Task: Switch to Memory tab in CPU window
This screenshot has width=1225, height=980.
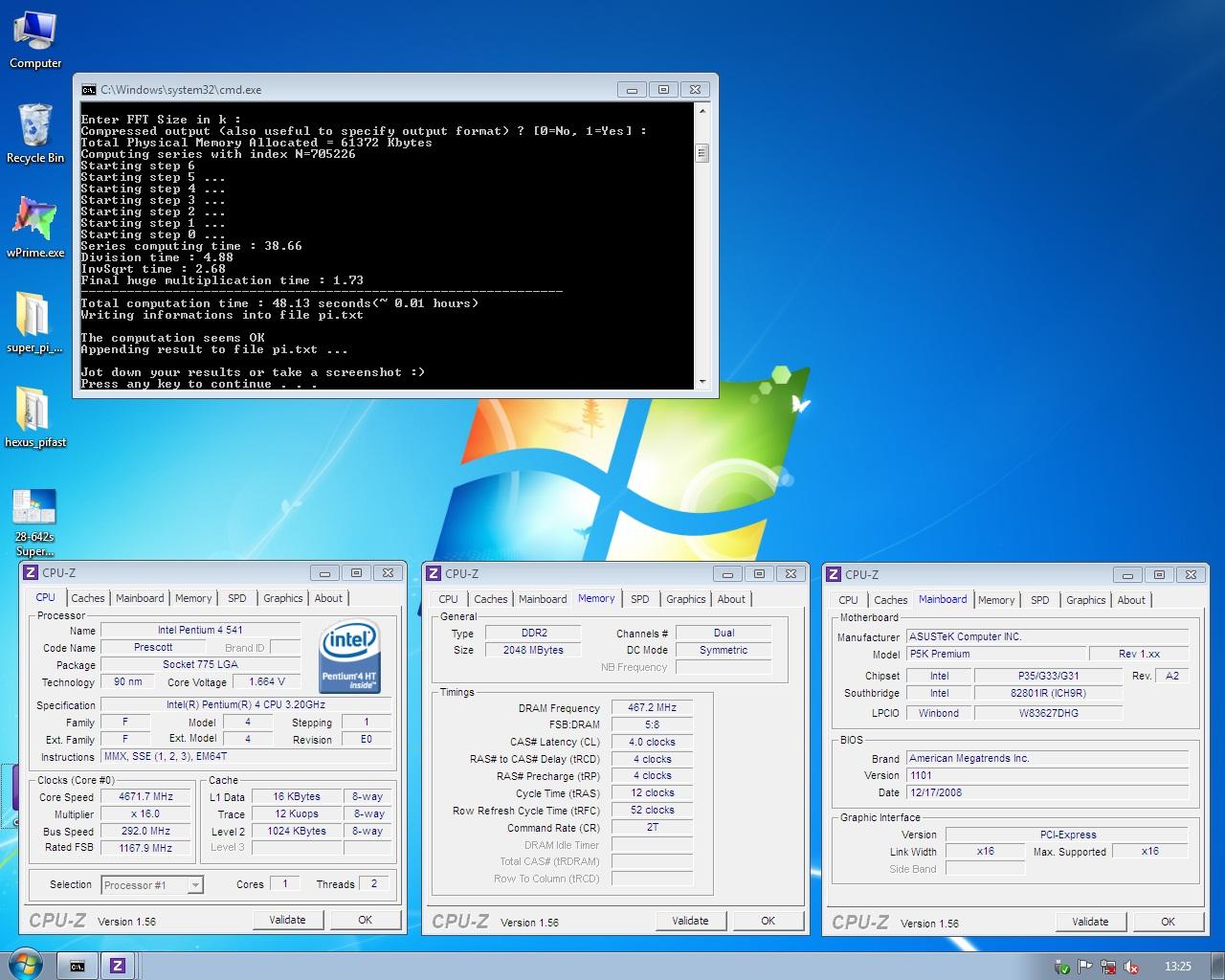Action: pyautogui.click(x=193, y=598)
